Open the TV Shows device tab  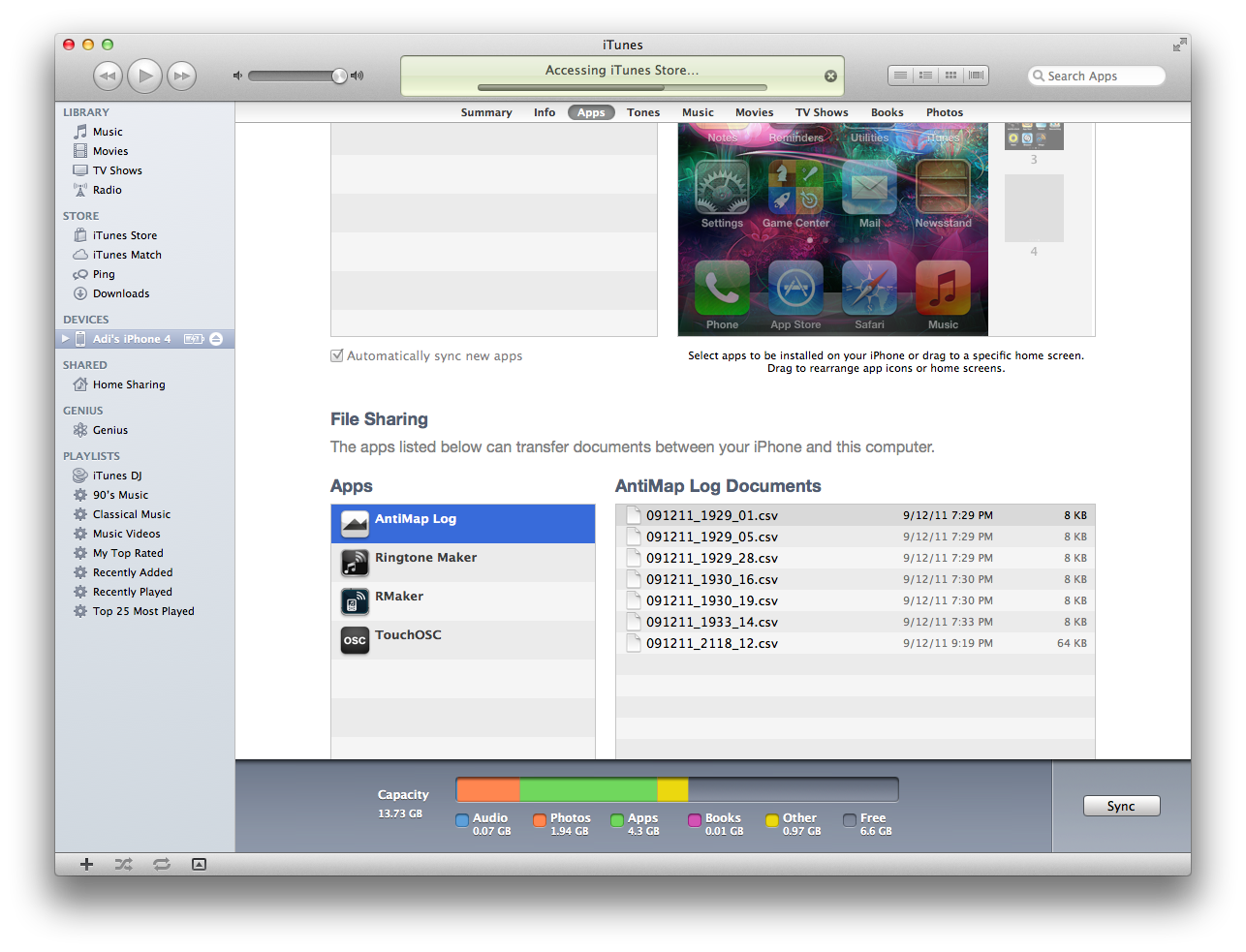(x=822, y=112)
